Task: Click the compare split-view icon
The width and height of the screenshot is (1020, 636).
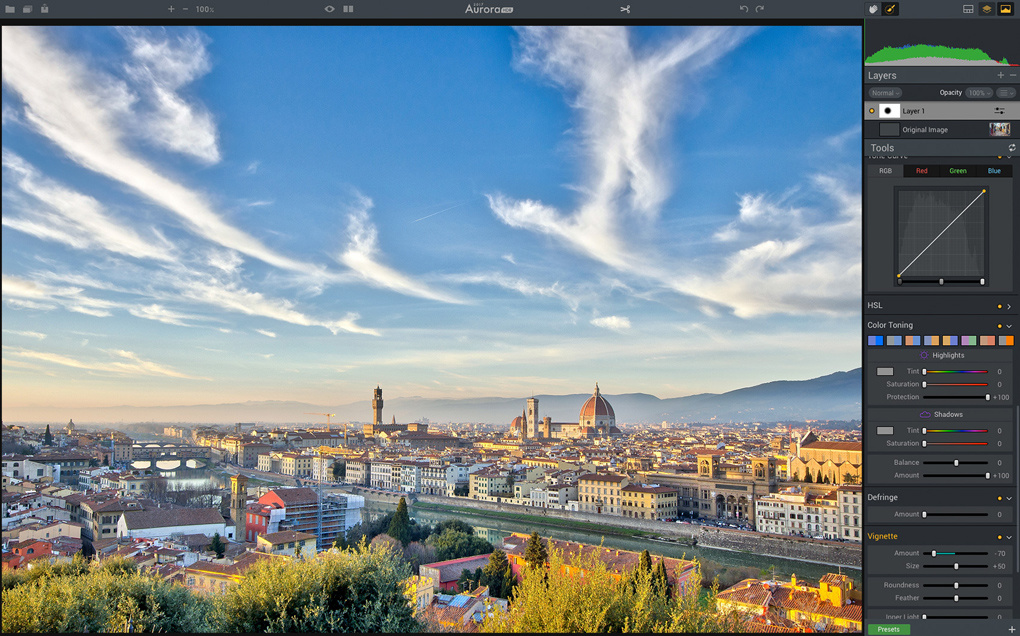Action: coord(348,9)
